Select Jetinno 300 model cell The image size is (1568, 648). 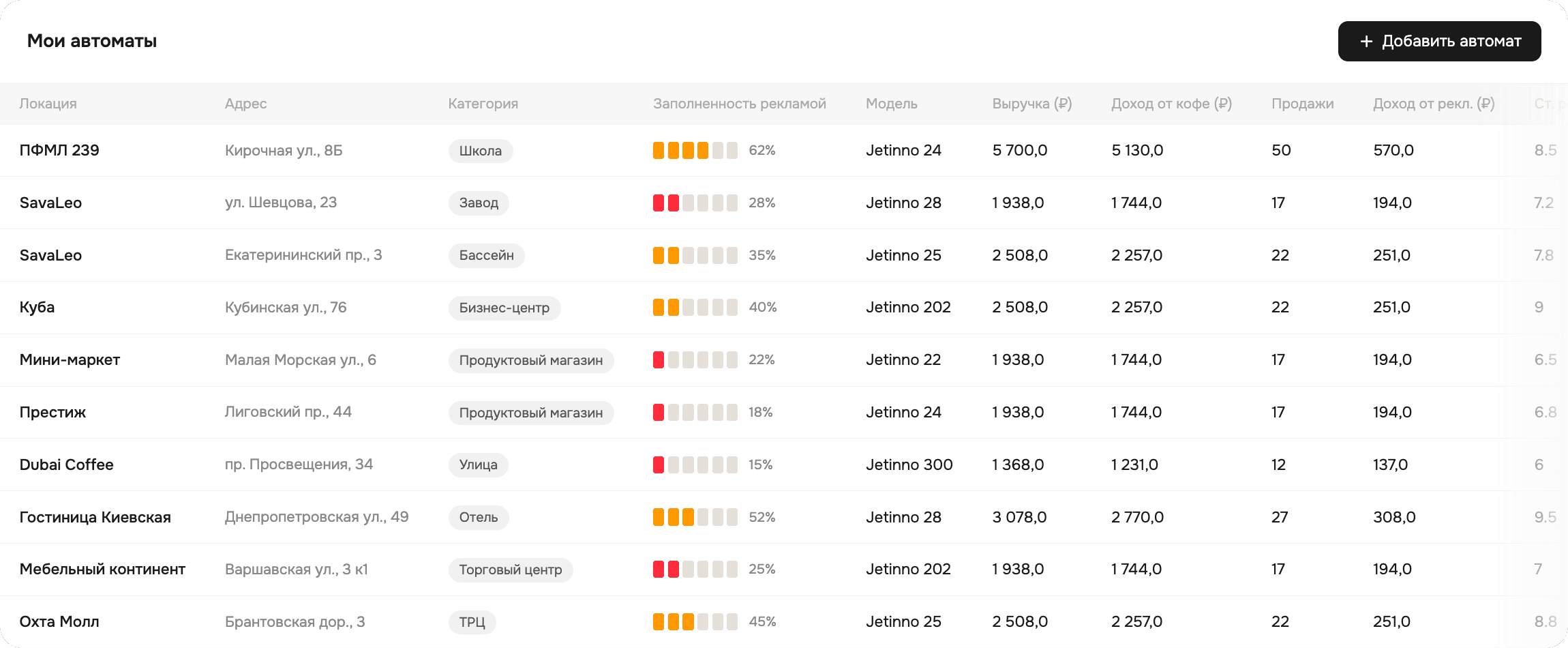click(x=909, y=465)
